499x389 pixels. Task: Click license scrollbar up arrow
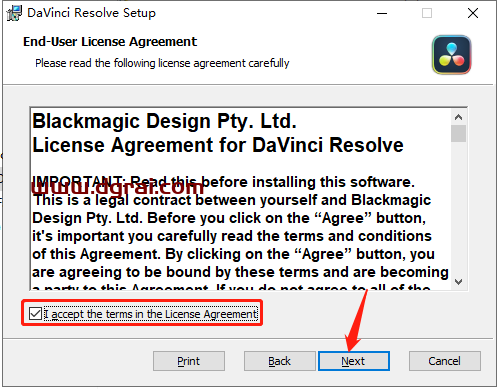tap(459, 117)
